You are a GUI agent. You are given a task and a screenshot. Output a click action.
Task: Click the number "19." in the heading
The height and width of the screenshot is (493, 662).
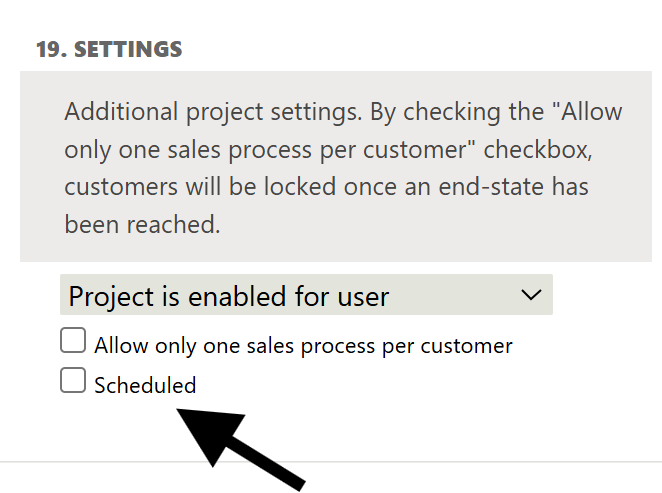50,49
